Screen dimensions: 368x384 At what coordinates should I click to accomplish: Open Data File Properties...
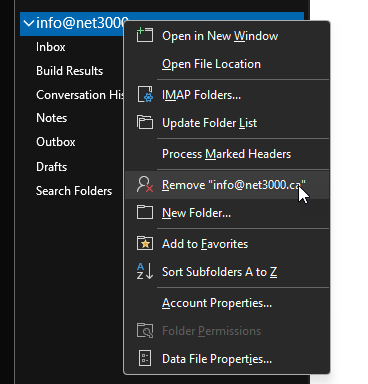[x=227, y=359]
